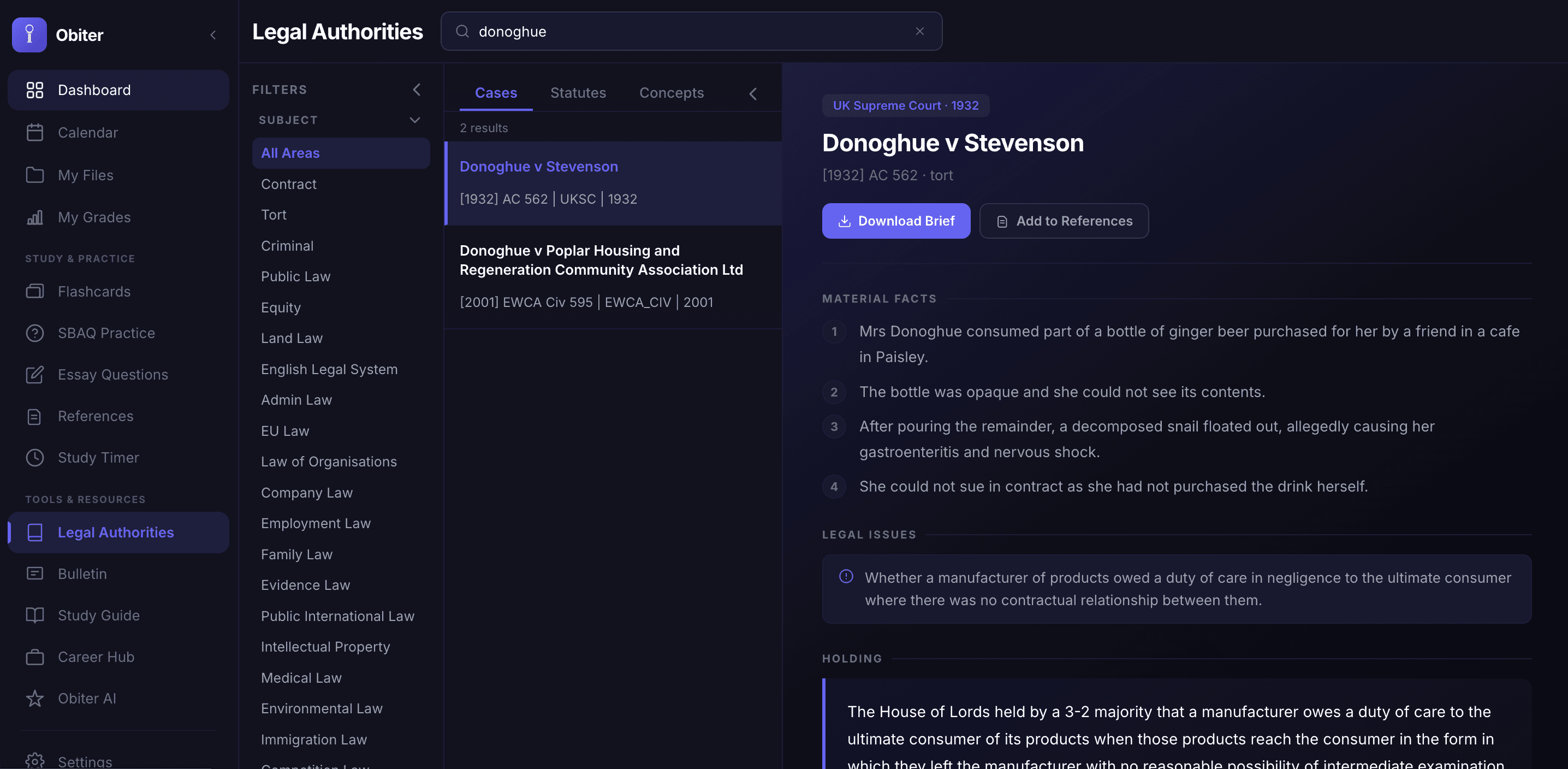Open the SBAQ Practice question icon
Image resolution: width=1568 pixels, height=769 pixels.
[x=35, y=333]
